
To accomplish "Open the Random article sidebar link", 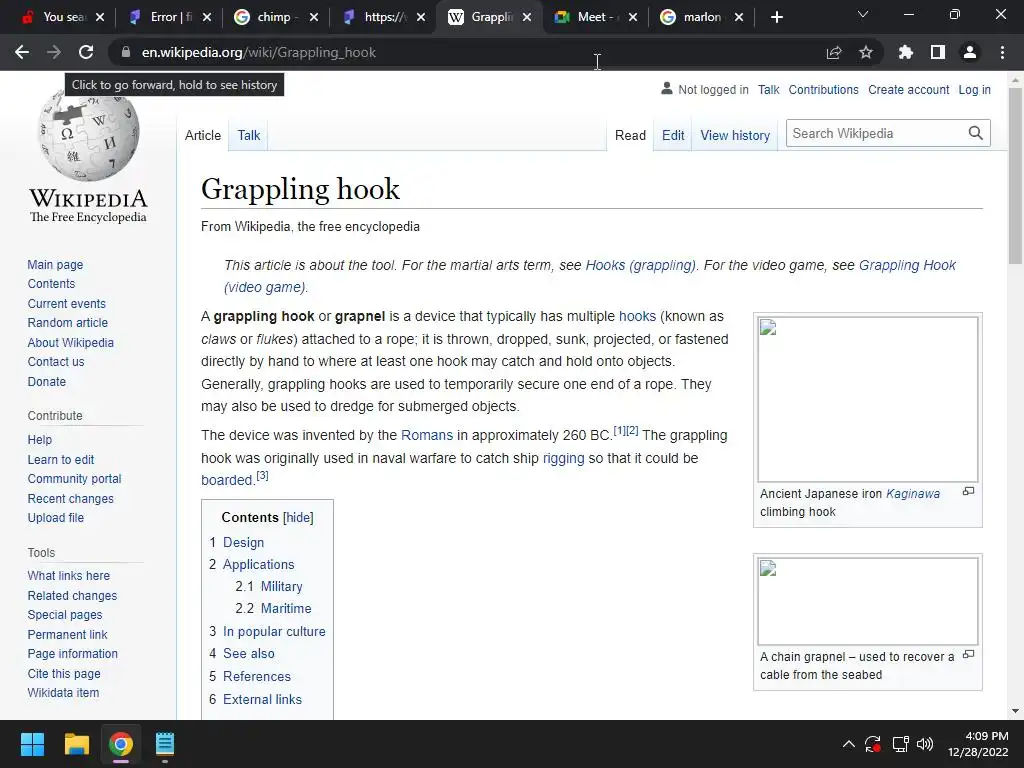I will point(68,323).
